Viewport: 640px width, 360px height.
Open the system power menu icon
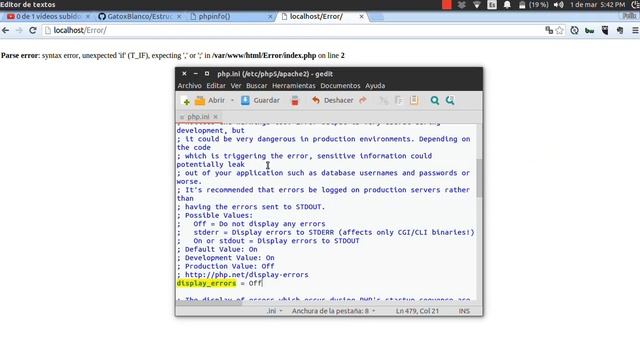(635, 5)
